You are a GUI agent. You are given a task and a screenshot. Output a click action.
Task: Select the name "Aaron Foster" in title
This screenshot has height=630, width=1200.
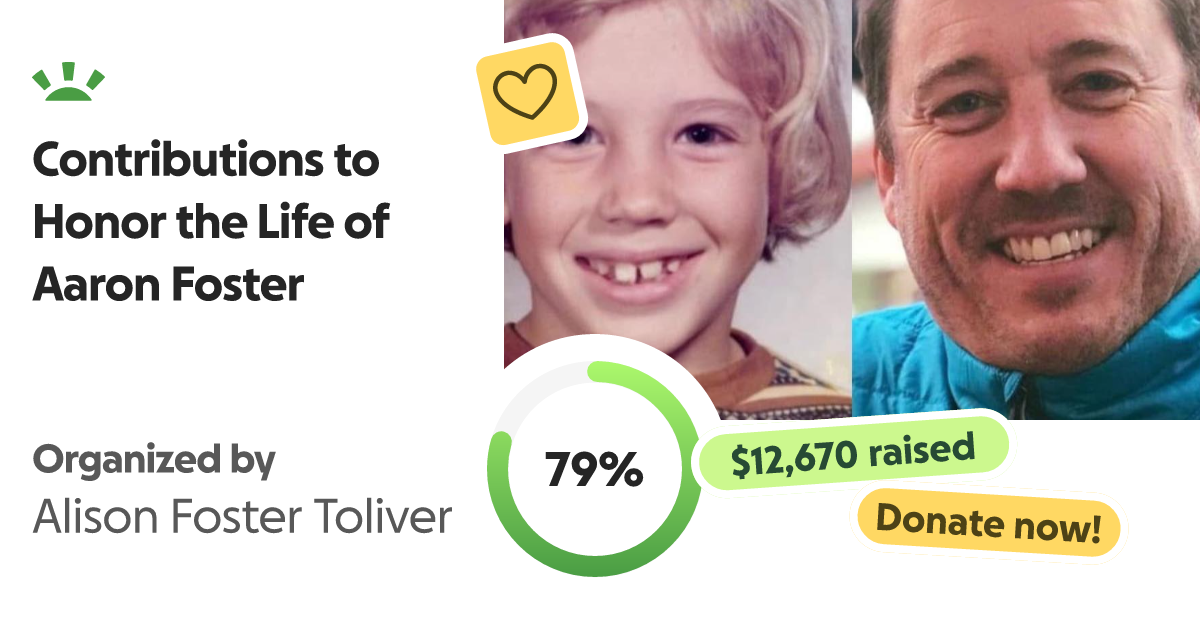click(x=168, y=285)
